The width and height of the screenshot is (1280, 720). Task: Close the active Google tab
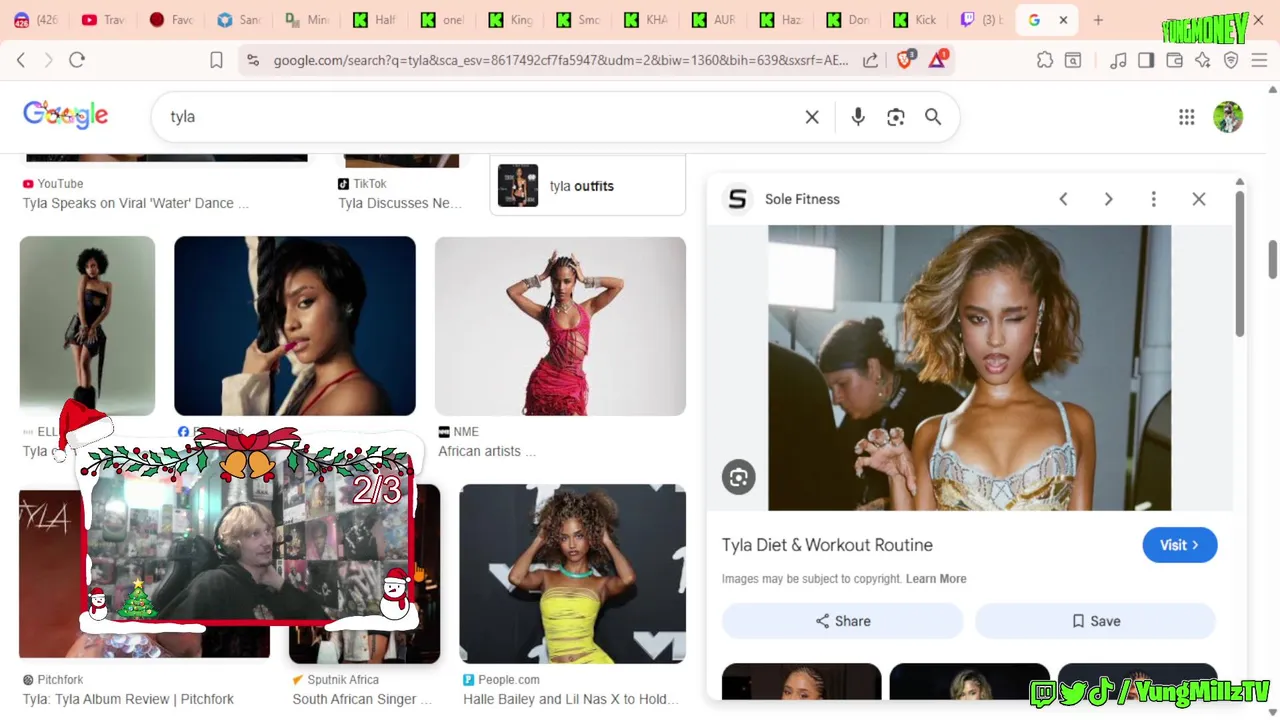(1063, 20)
